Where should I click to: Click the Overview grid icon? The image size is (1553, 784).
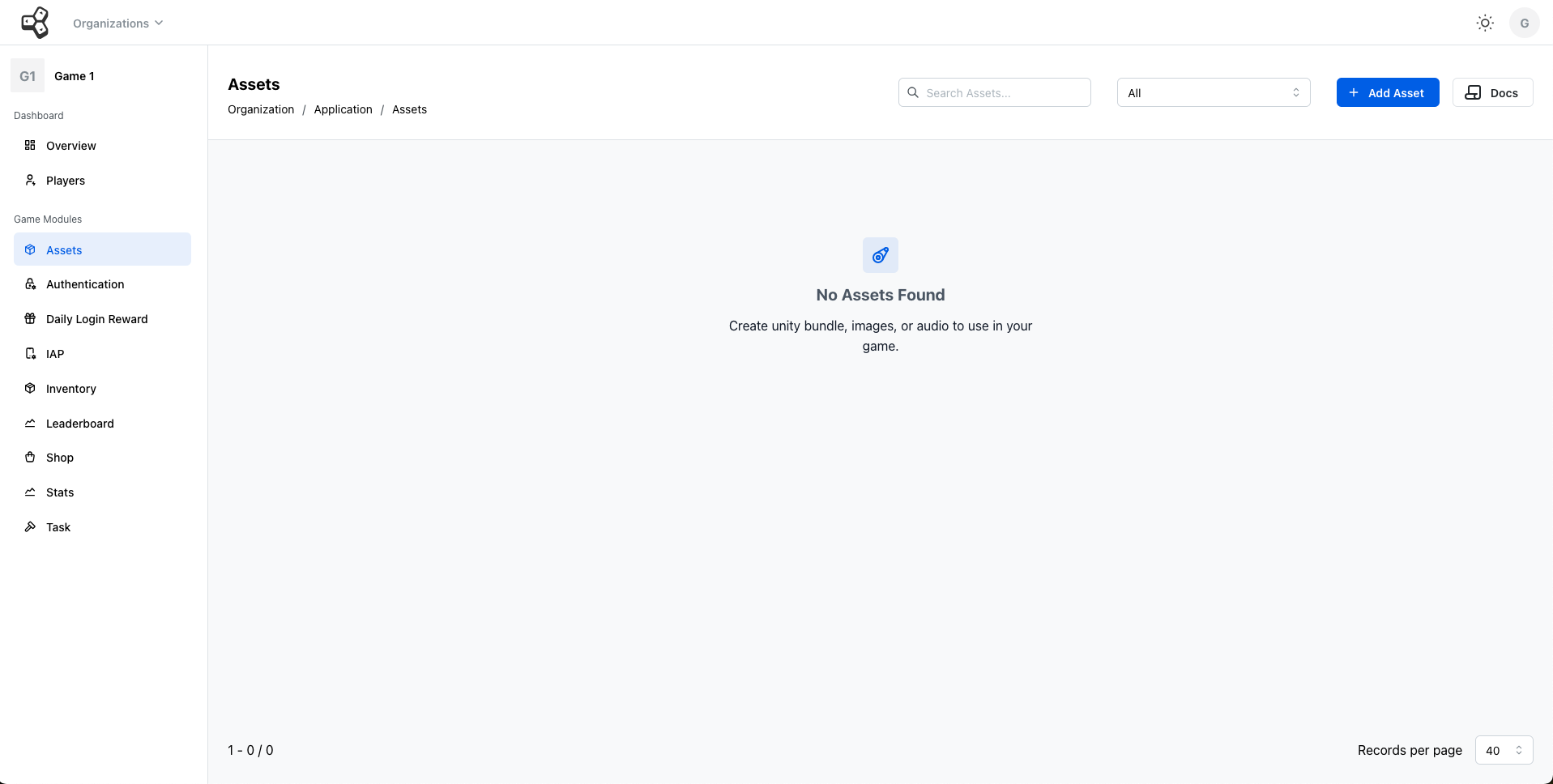(x=30, y=145)
